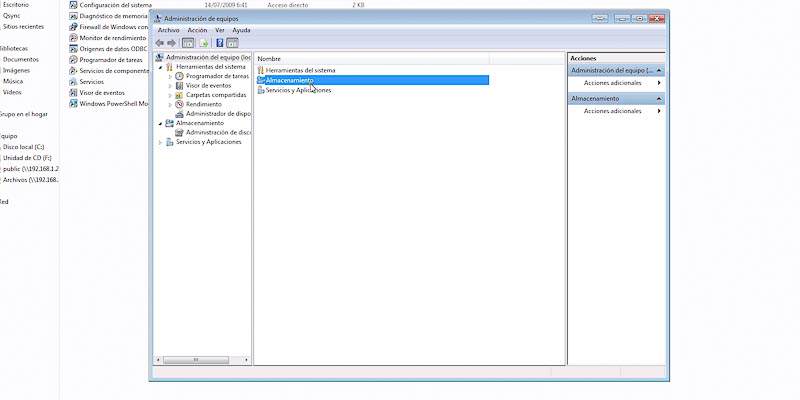Select Imágenes in Explorer sidebar
This screenshot has height=400, width=800.
tap(16, 70)
